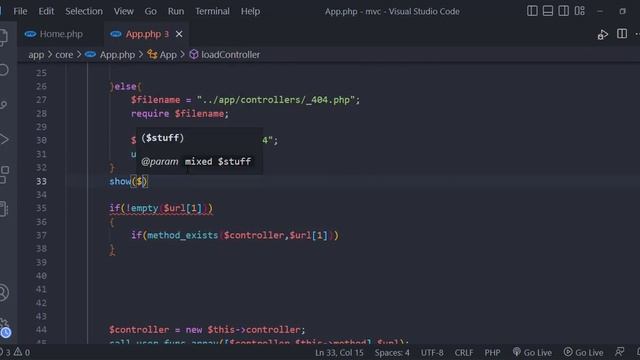Screen dimensions: 640x360
Task: Click 'if(!empty($url[1]))' code line
Action: pos(161,208)
